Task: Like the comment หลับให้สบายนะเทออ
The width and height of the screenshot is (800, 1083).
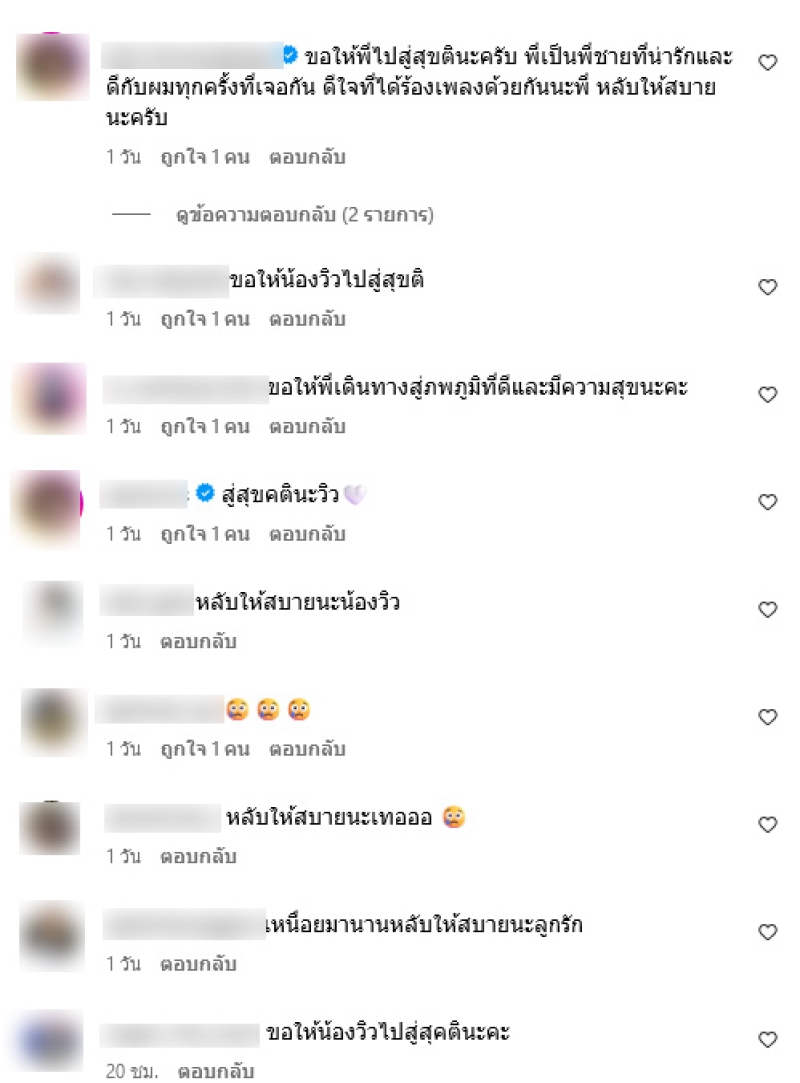Action: click(768, 824)
